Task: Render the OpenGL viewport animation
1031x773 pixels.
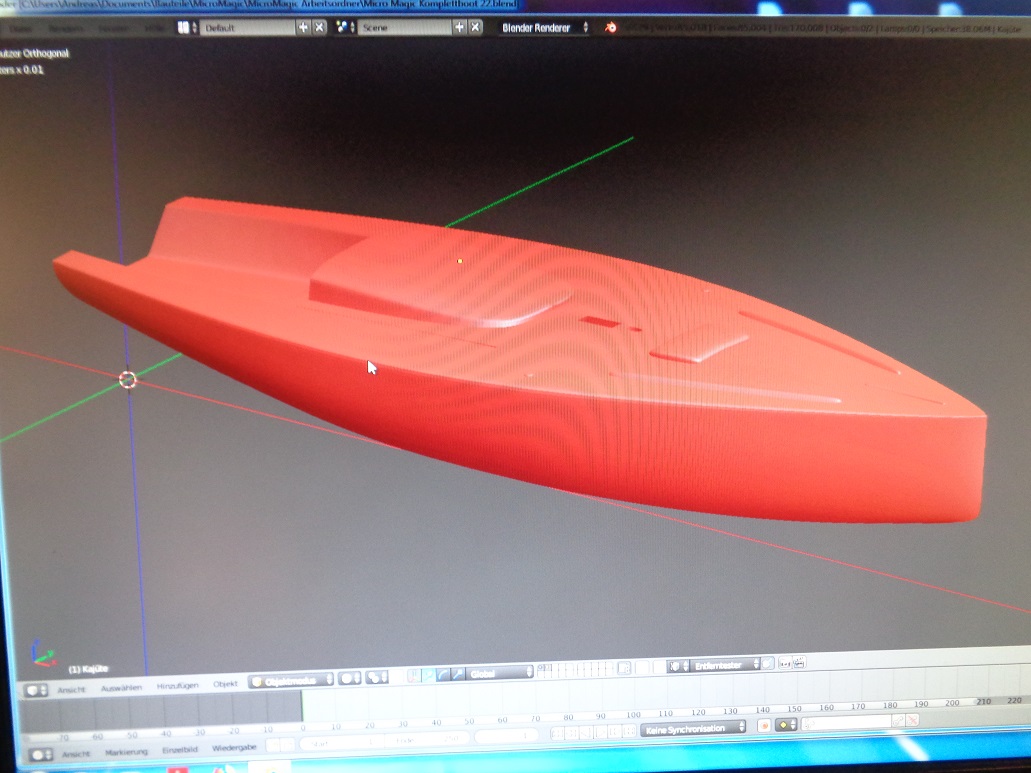Action: (799, 663)
